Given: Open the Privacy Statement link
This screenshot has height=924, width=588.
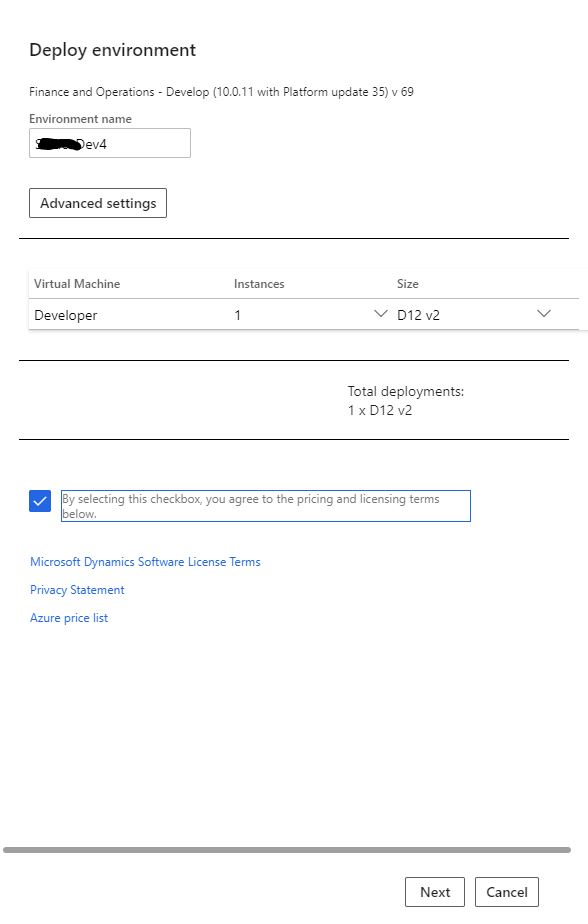Looking at the screenshot, I should point(77,590).
